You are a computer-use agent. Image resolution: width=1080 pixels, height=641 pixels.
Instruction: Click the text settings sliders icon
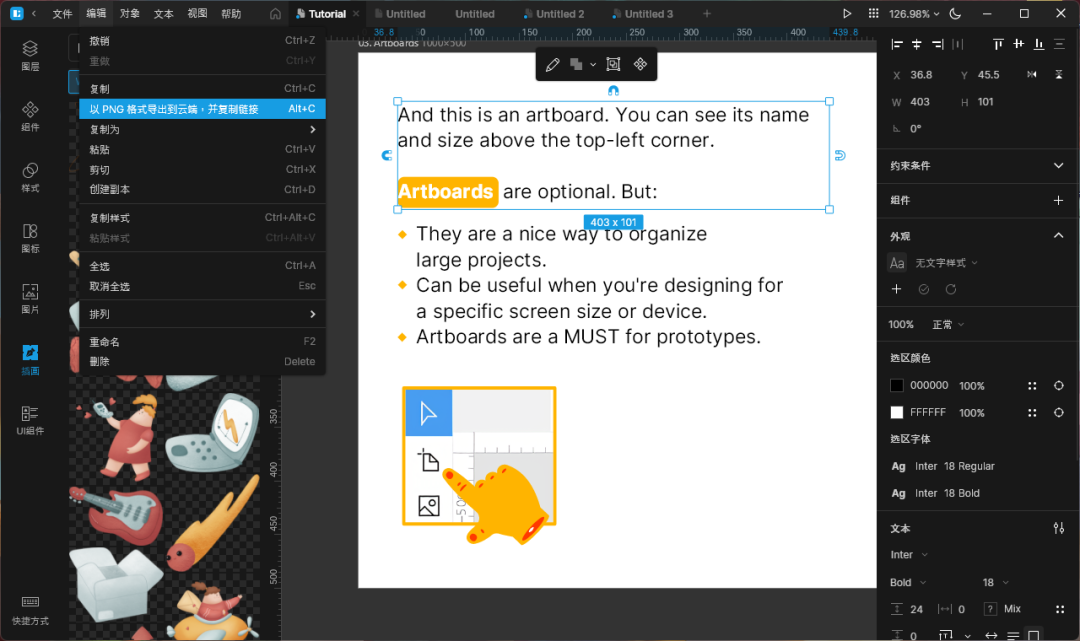(x=1059, y=528)
